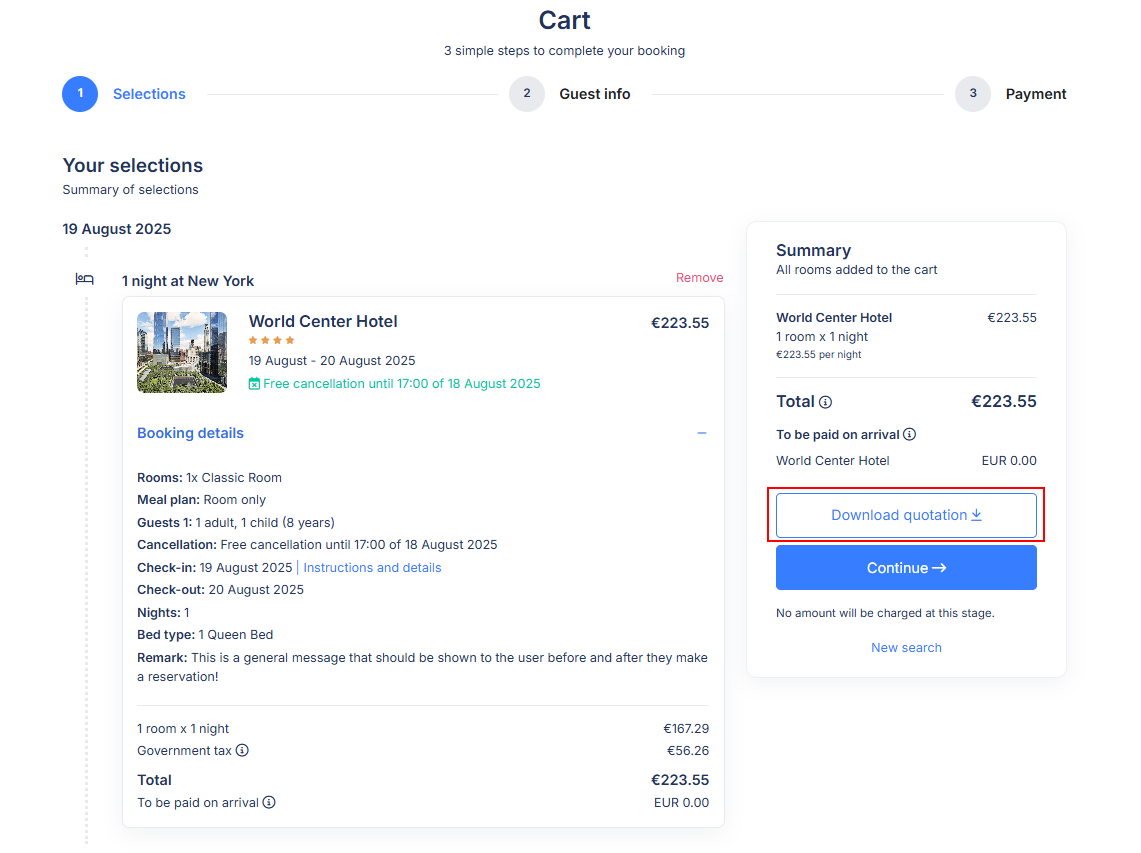
Task: Open the Selections step label
Action: [149, 94]
